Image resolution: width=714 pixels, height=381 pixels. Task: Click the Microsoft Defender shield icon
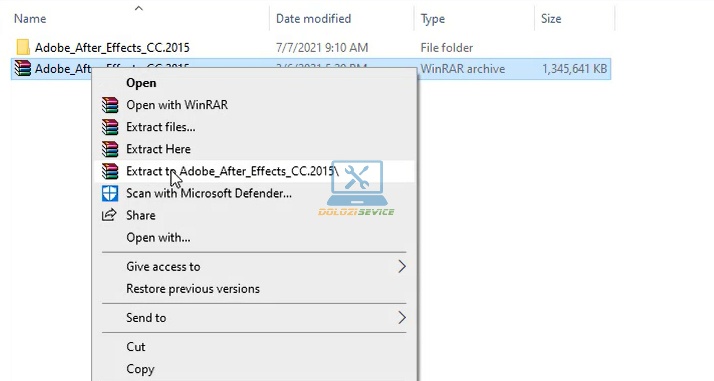click(110, 193)
